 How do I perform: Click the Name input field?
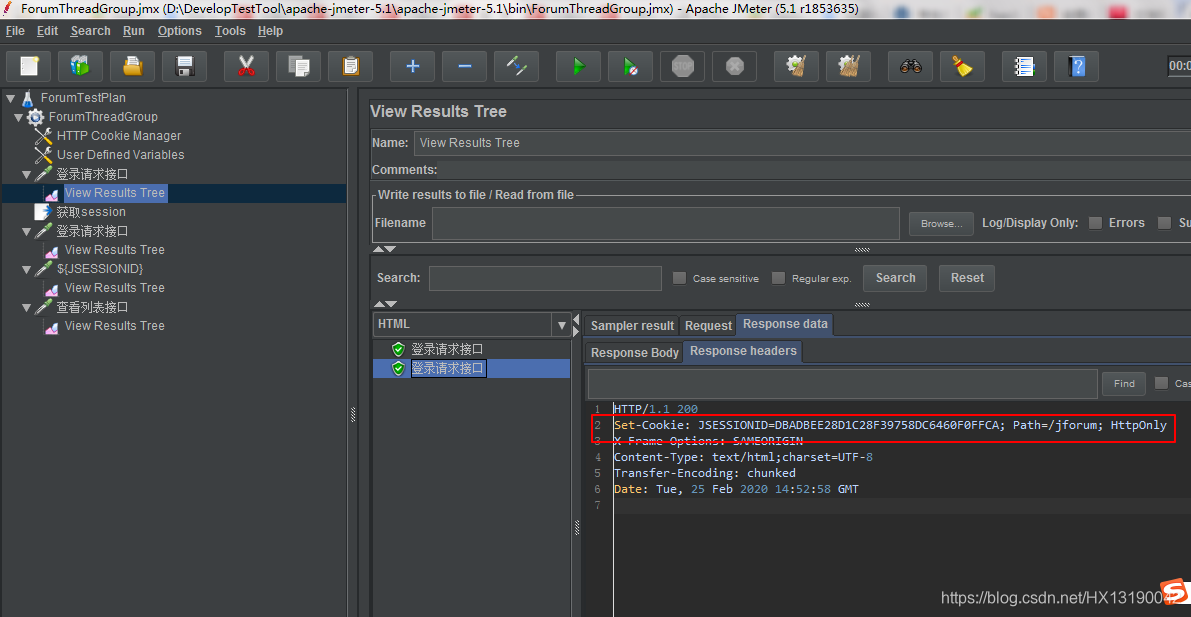801,143
